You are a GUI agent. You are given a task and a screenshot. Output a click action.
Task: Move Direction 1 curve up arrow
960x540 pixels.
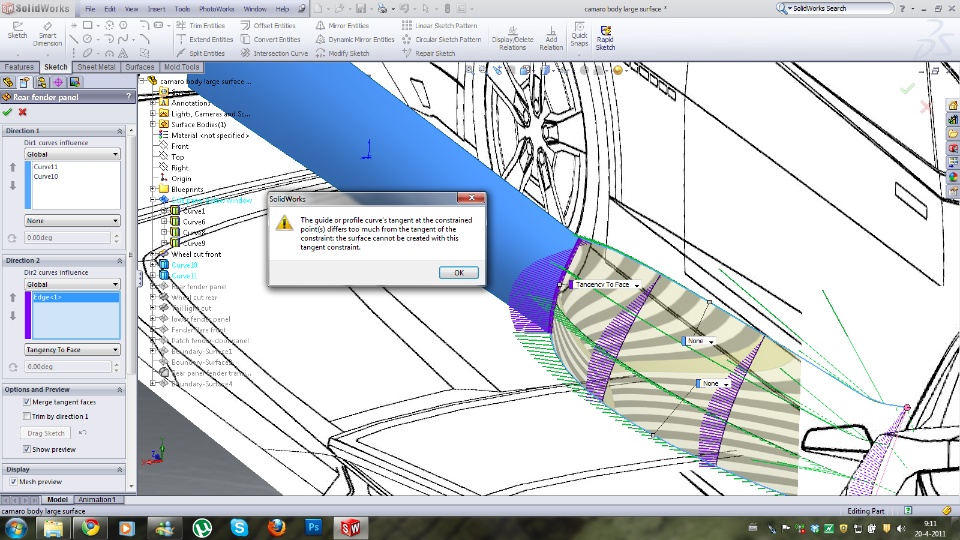tap(12, 167)
